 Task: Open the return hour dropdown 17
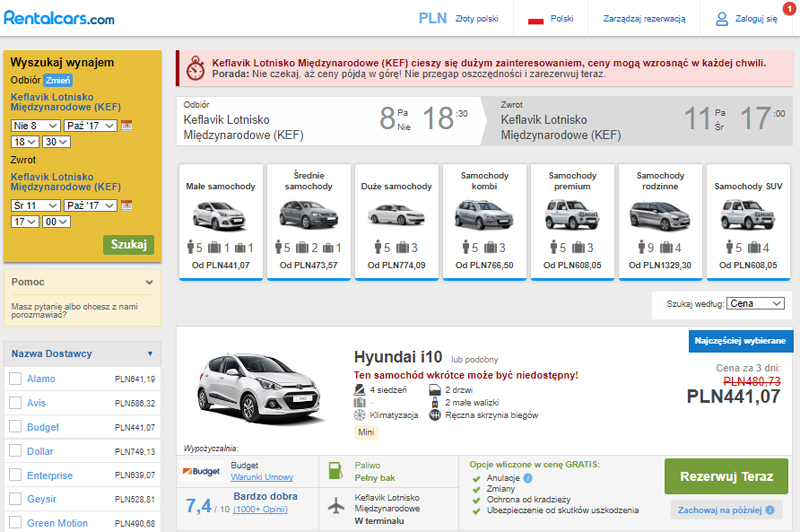pos(24,222)
